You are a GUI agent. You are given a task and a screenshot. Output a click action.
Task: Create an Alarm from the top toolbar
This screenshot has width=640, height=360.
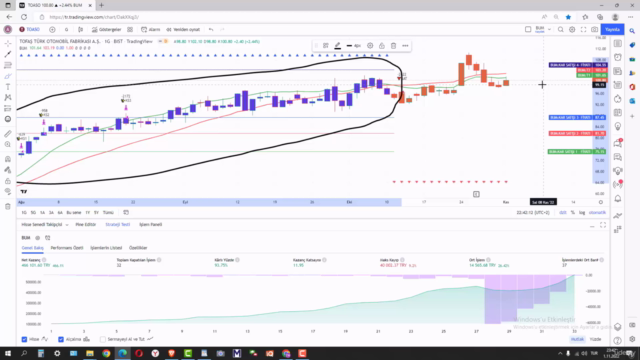coord(151,29)
